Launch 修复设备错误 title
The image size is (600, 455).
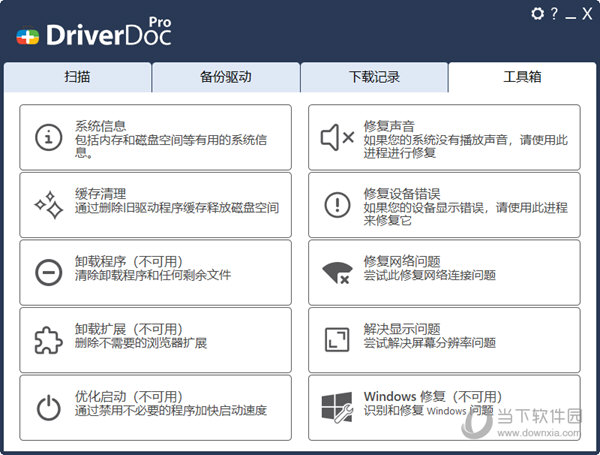tap(402, 194)
